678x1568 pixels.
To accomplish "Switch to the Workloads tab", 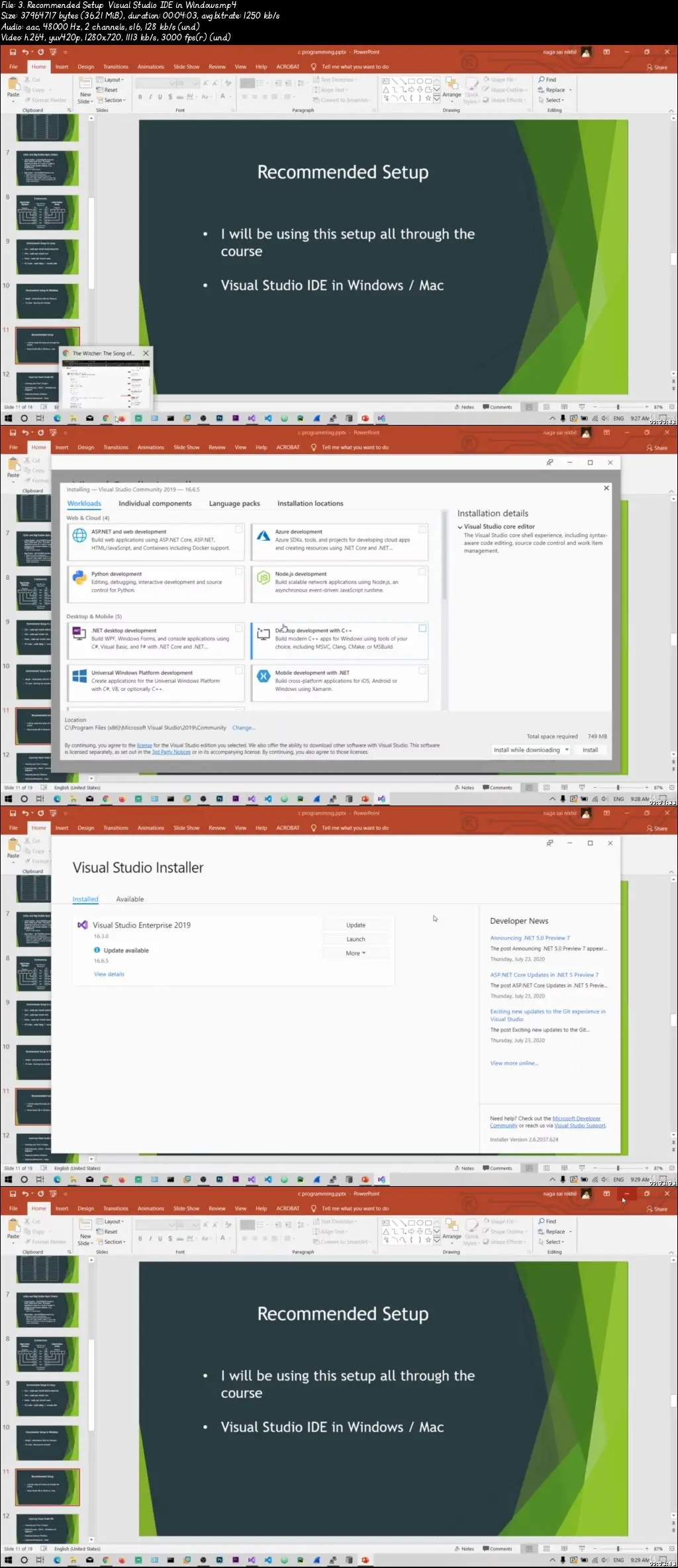I will click(84, 504).
